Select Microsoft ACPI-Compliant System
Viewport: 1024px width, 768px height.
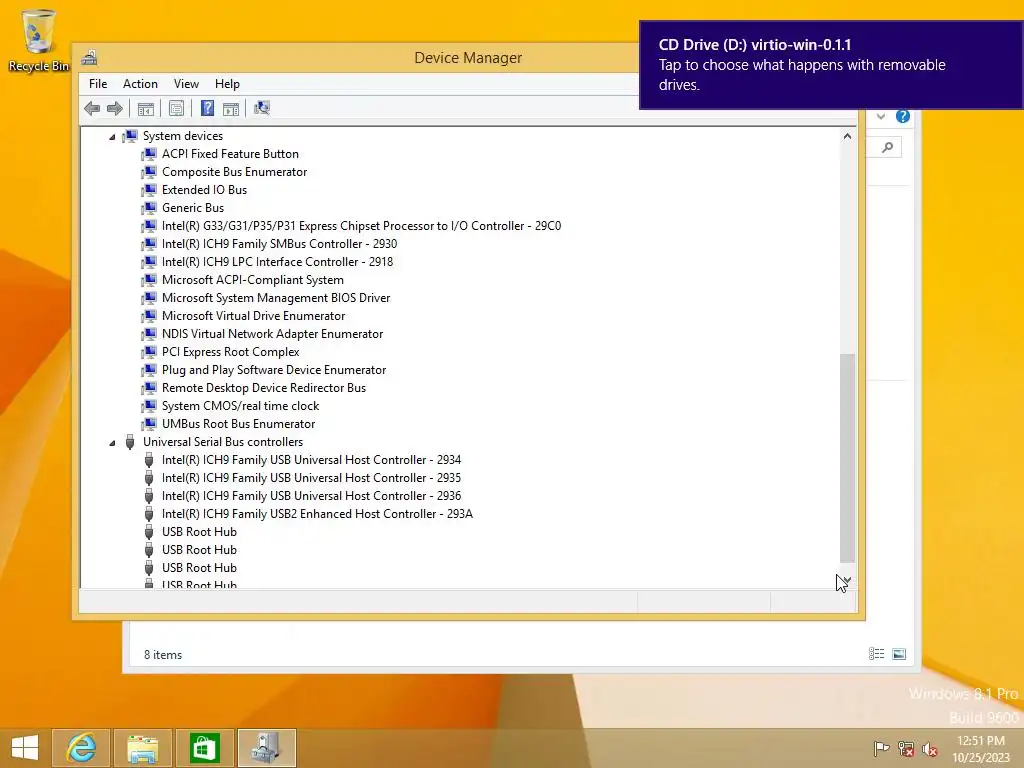[x=253, y=280]
